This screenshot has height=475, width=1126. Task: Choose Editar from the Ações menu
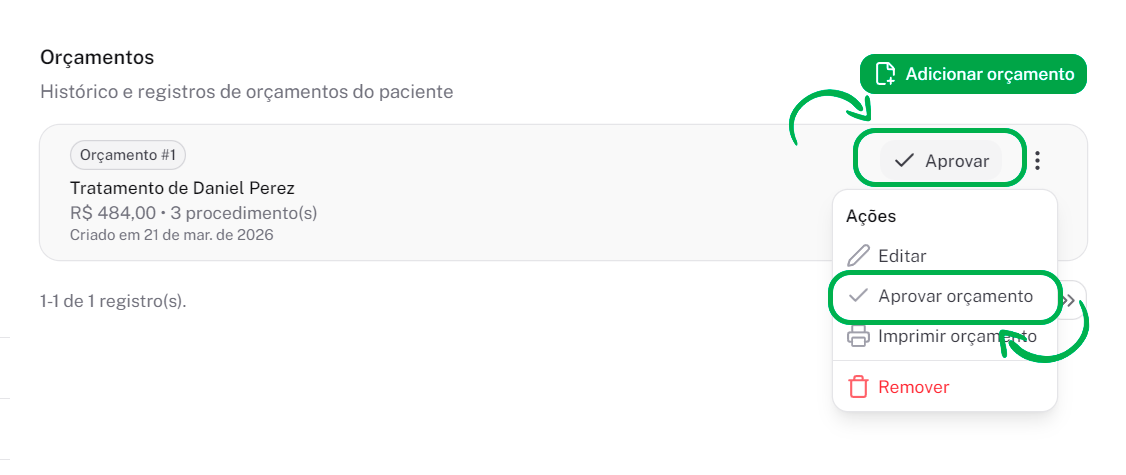pos(902,256)
